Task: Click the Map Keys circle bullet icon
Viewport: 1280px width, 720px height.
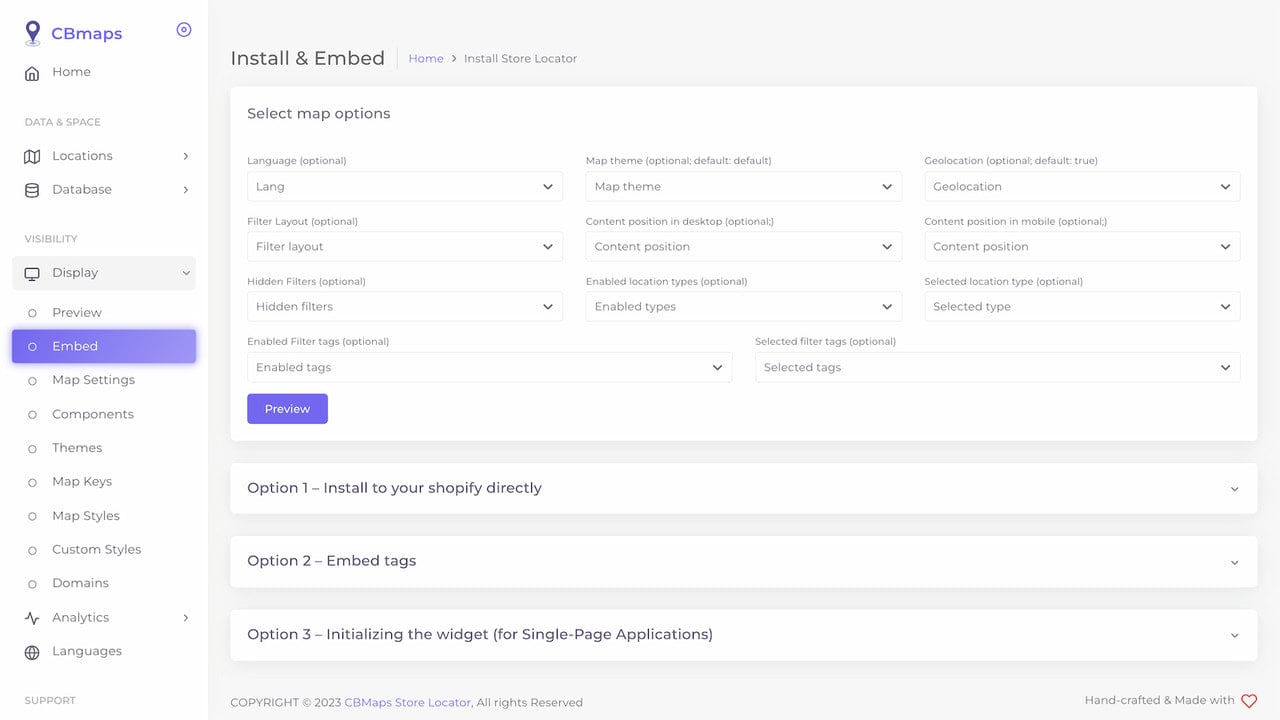Action: point(32,482)
